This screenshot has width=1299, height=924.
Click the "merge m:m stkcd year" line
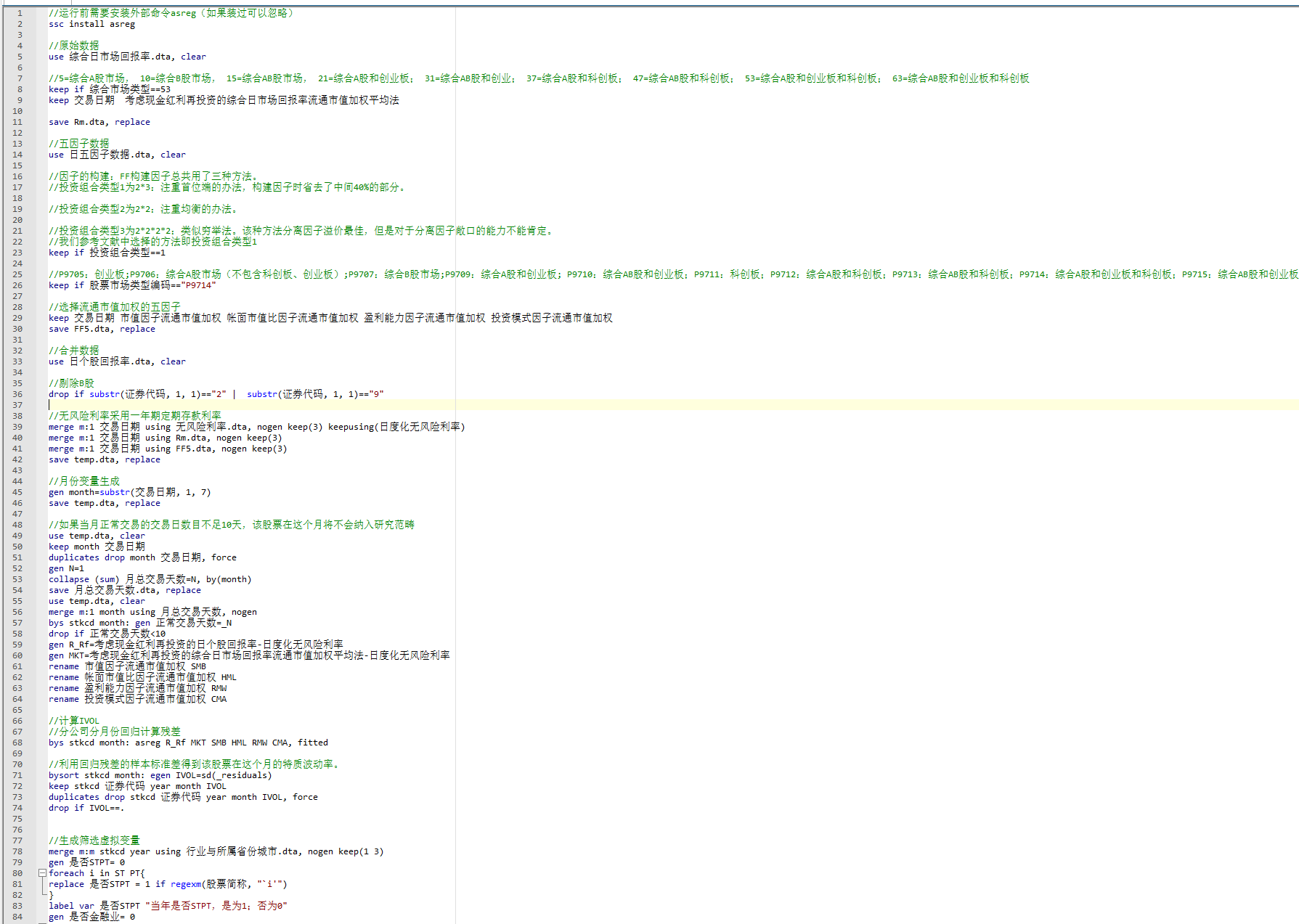click(216, 851)
